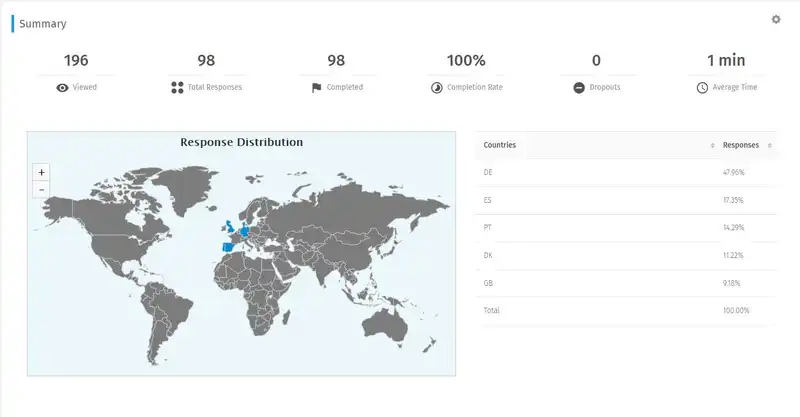Click the Total row label
Viewport: 800px width, 417px height.
coord(491,310)
